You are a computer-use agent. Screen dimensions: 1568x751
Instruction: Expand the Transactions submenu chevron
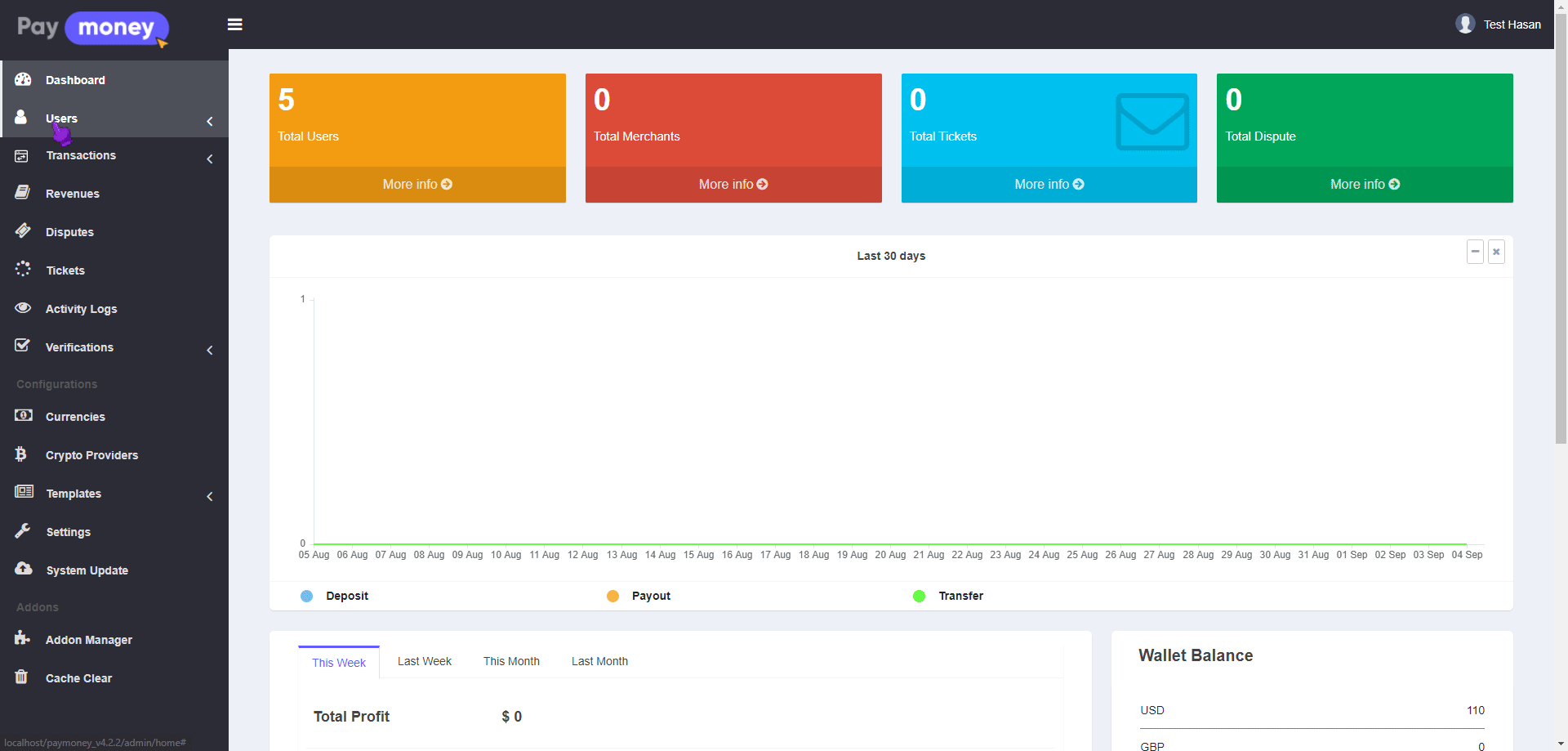[x=210, y=159]
